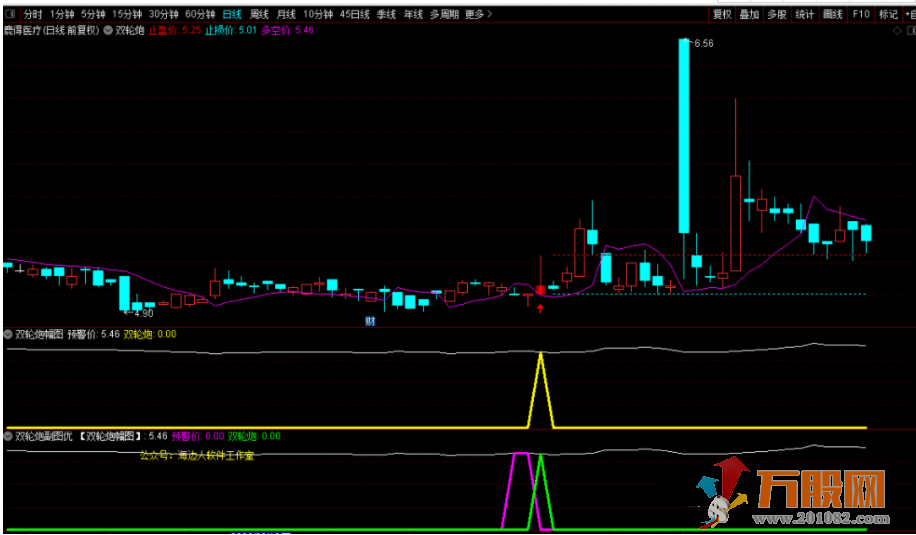Image resolution: width=916 pixels, height=535 pixels.
Task: Click the 双轮炮 indicator name in main chart
Action: [129, 30]
